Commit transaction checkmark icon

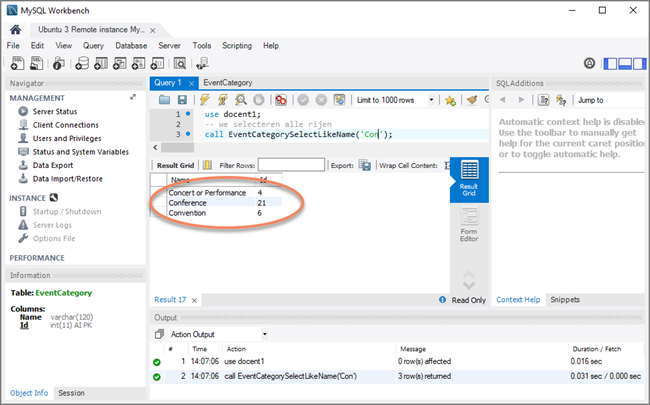coord(303,99)
